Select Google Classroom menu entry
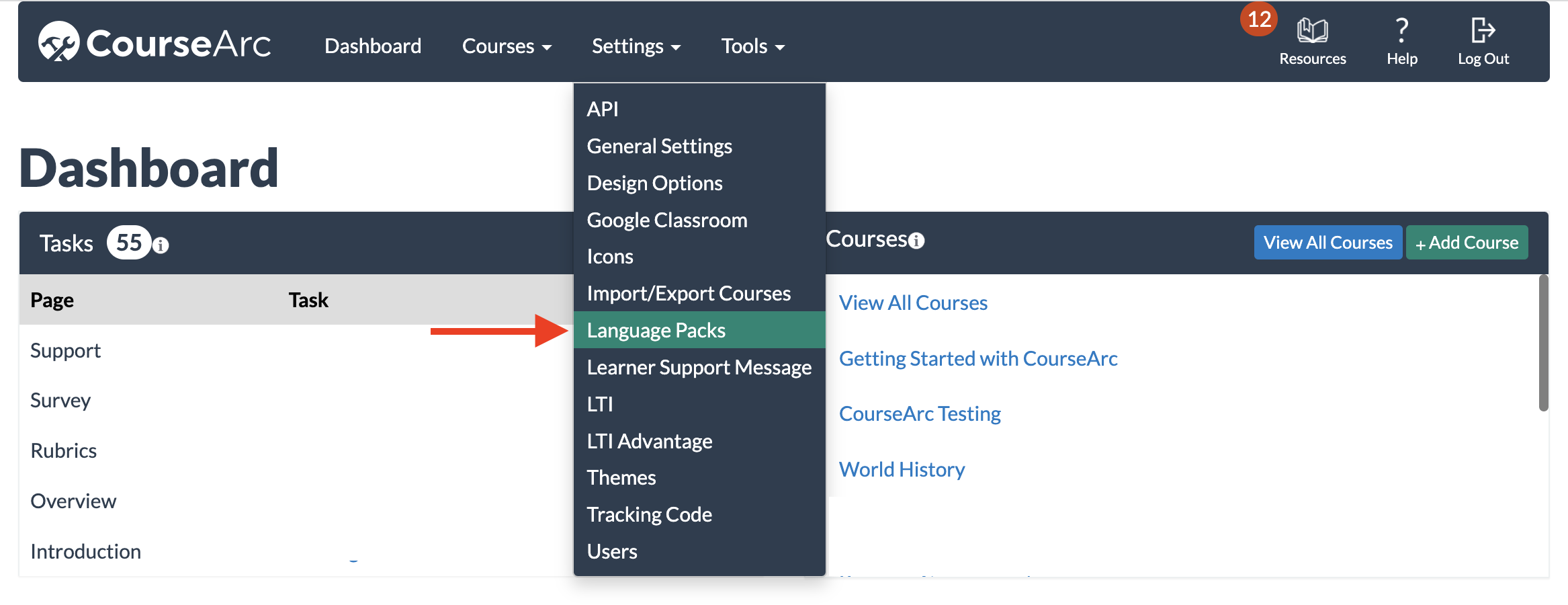The height and width of the screenshot is (605, 1568). [699, 220]
